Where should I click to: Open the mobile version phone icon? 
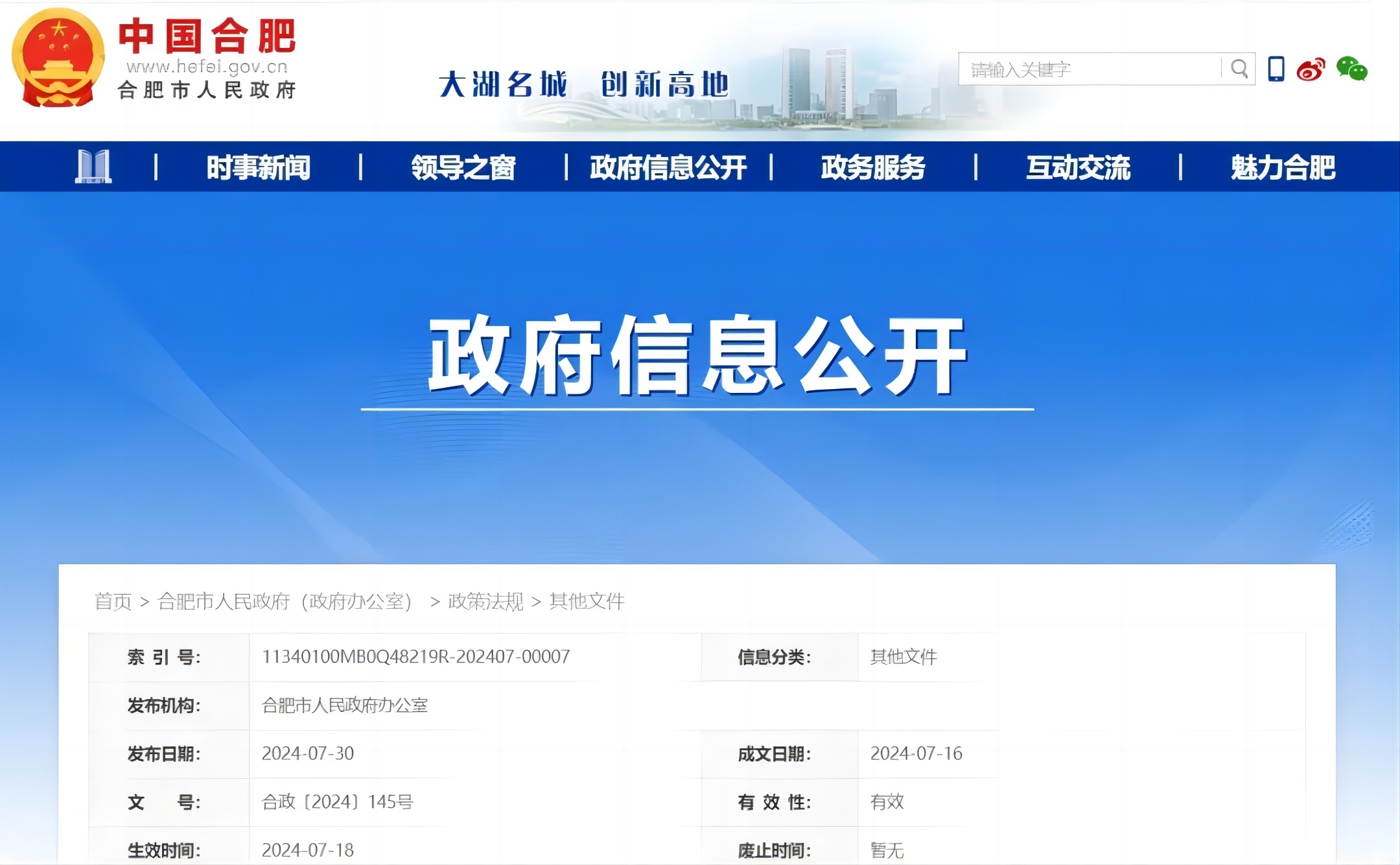coord(1276,69)
